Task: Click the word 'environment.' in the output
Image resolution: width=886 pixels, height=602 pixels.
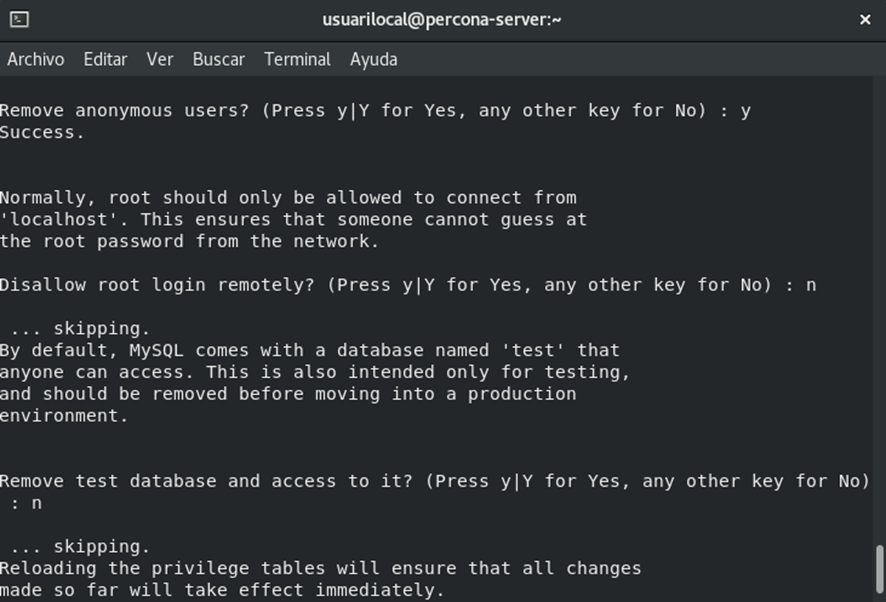Action: point(64,416)
